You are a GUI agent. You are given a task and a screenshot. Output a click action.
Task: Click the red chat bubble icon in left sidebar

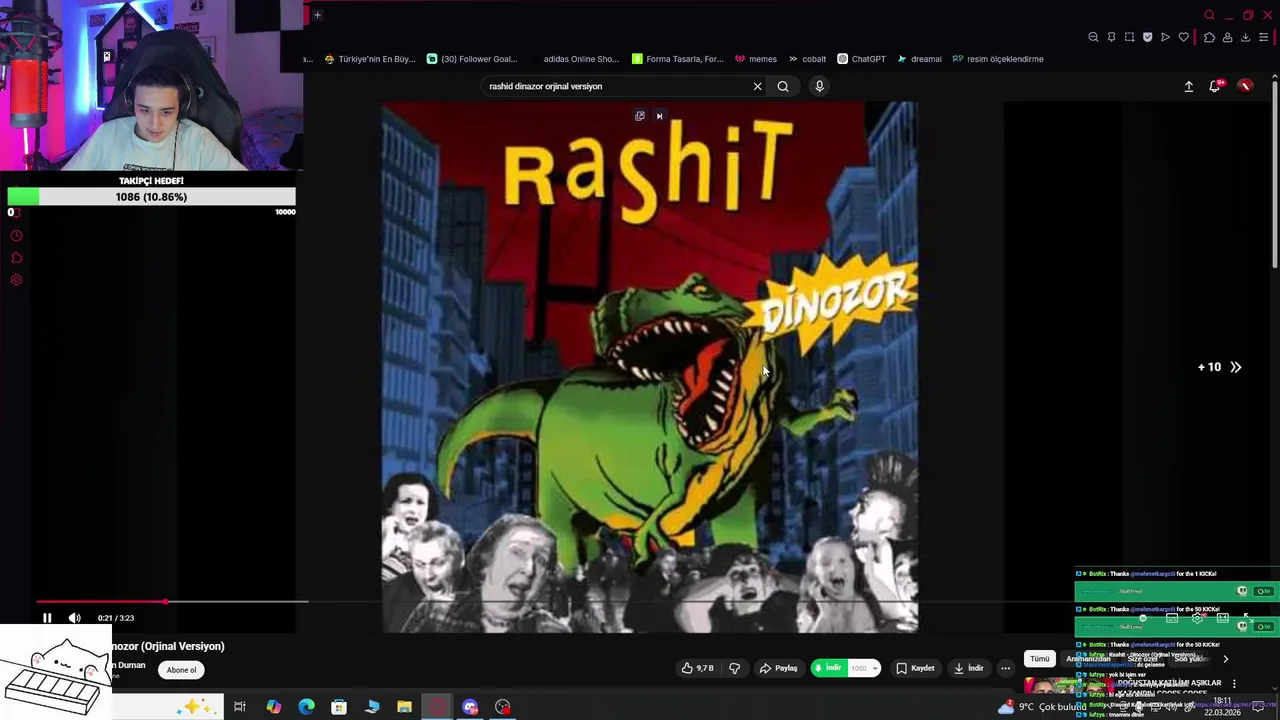[x=16, y=258]
